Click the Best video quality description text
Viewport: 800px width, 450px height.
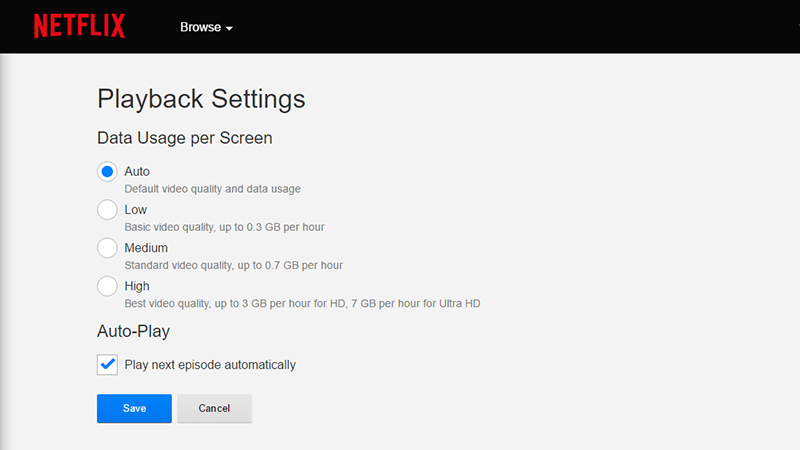[303, 304]
